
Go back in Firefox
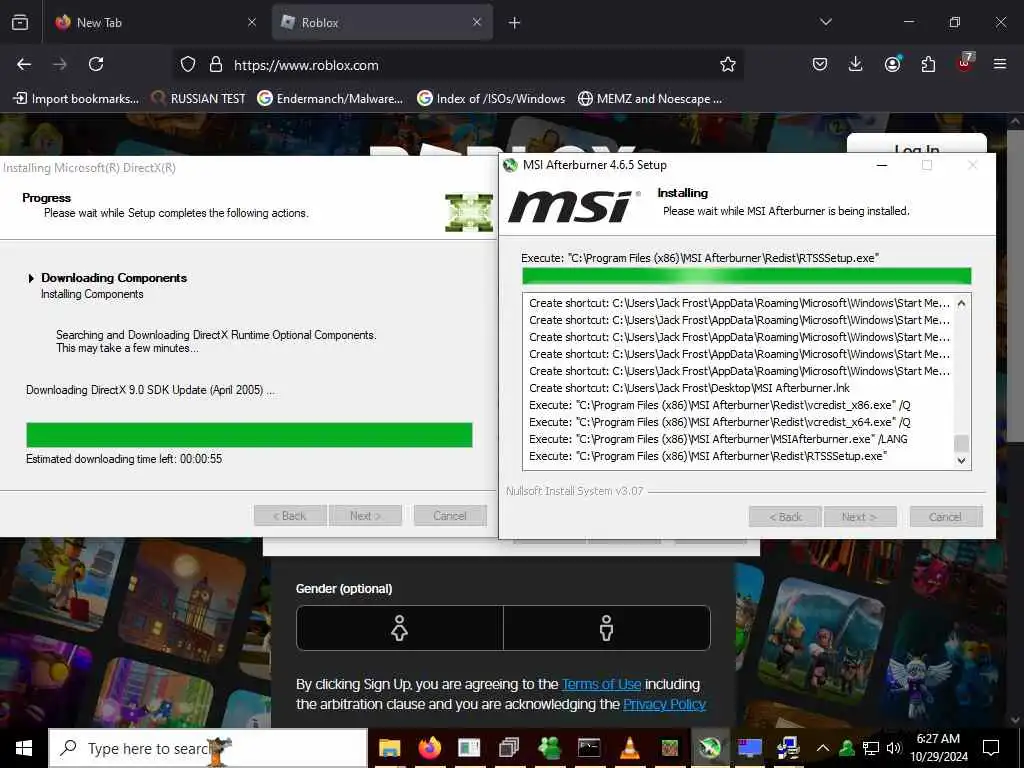(24, 64)
